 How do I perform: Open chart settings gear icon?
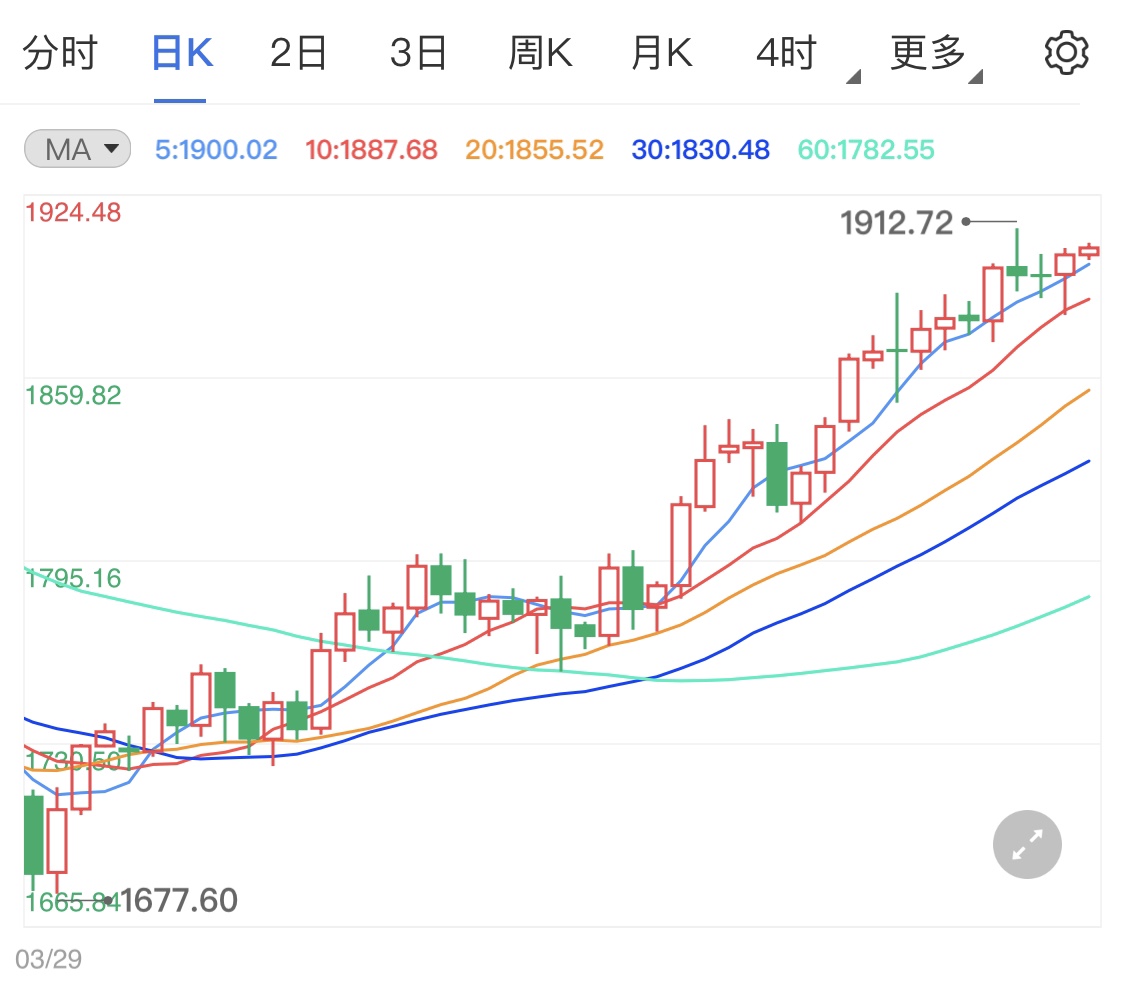pos(1066,52)
